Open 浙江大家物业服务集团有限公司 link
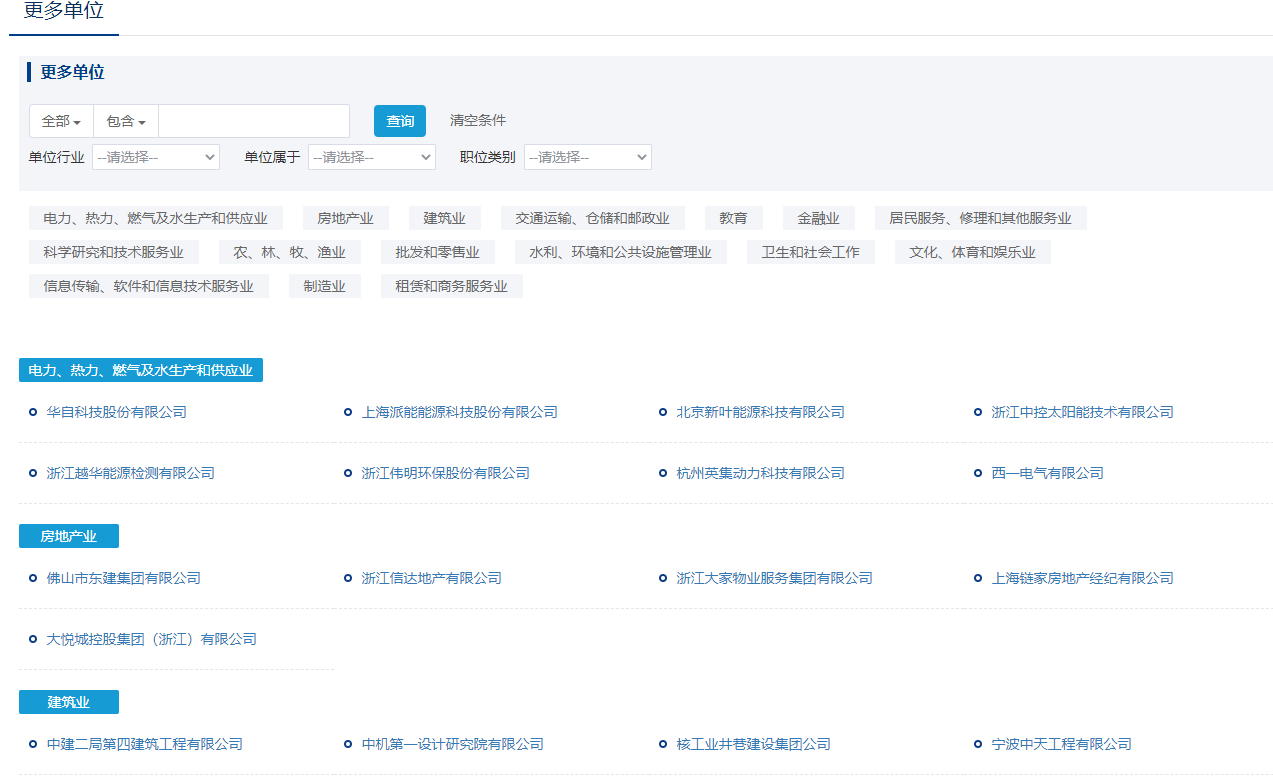Screen dimensions: 1273x778 pyautogui.click(x=775, y=578)
